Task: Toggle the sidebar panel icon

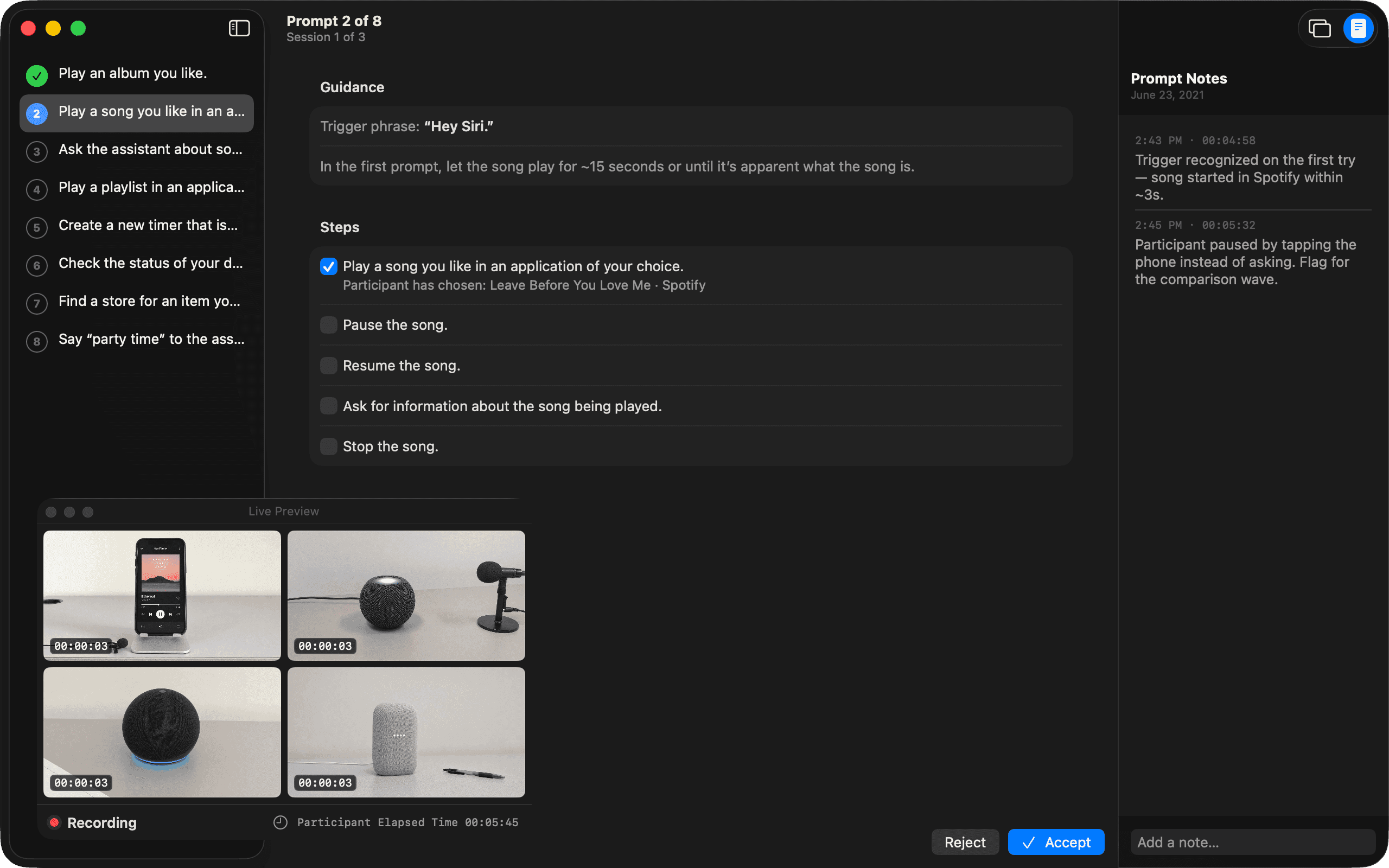Action: (239, 28)
